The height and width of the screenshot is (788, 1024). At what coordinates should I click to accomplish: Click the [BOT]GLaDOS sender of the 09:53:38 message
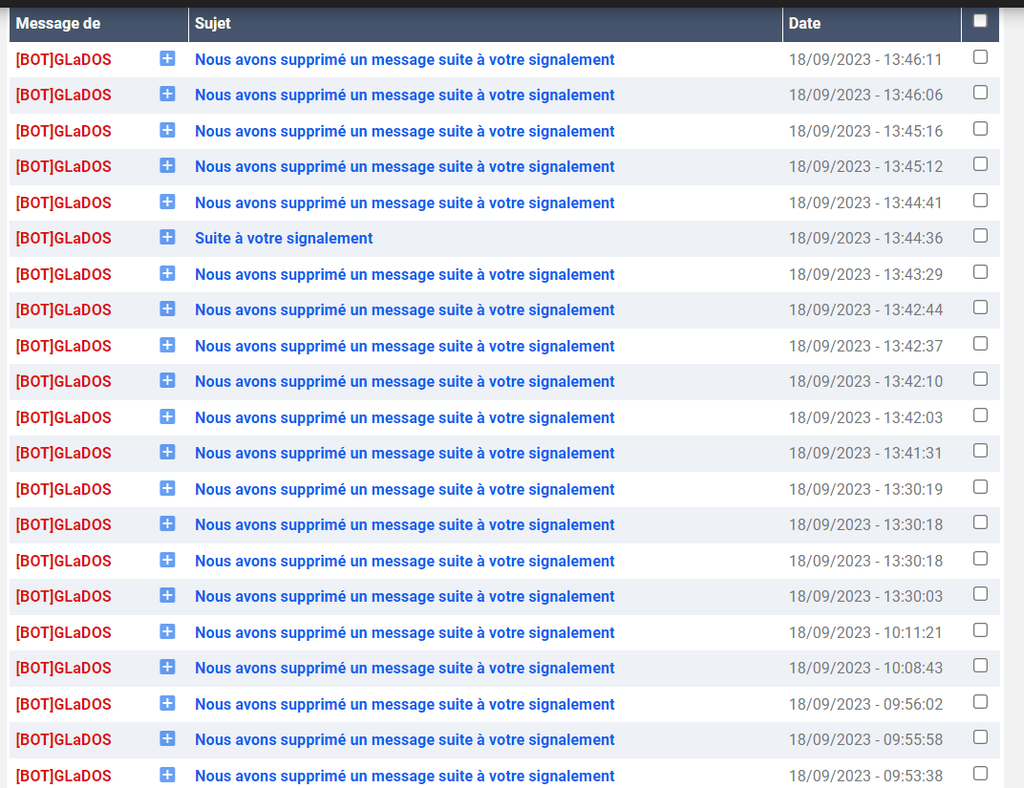coord(63,776)
